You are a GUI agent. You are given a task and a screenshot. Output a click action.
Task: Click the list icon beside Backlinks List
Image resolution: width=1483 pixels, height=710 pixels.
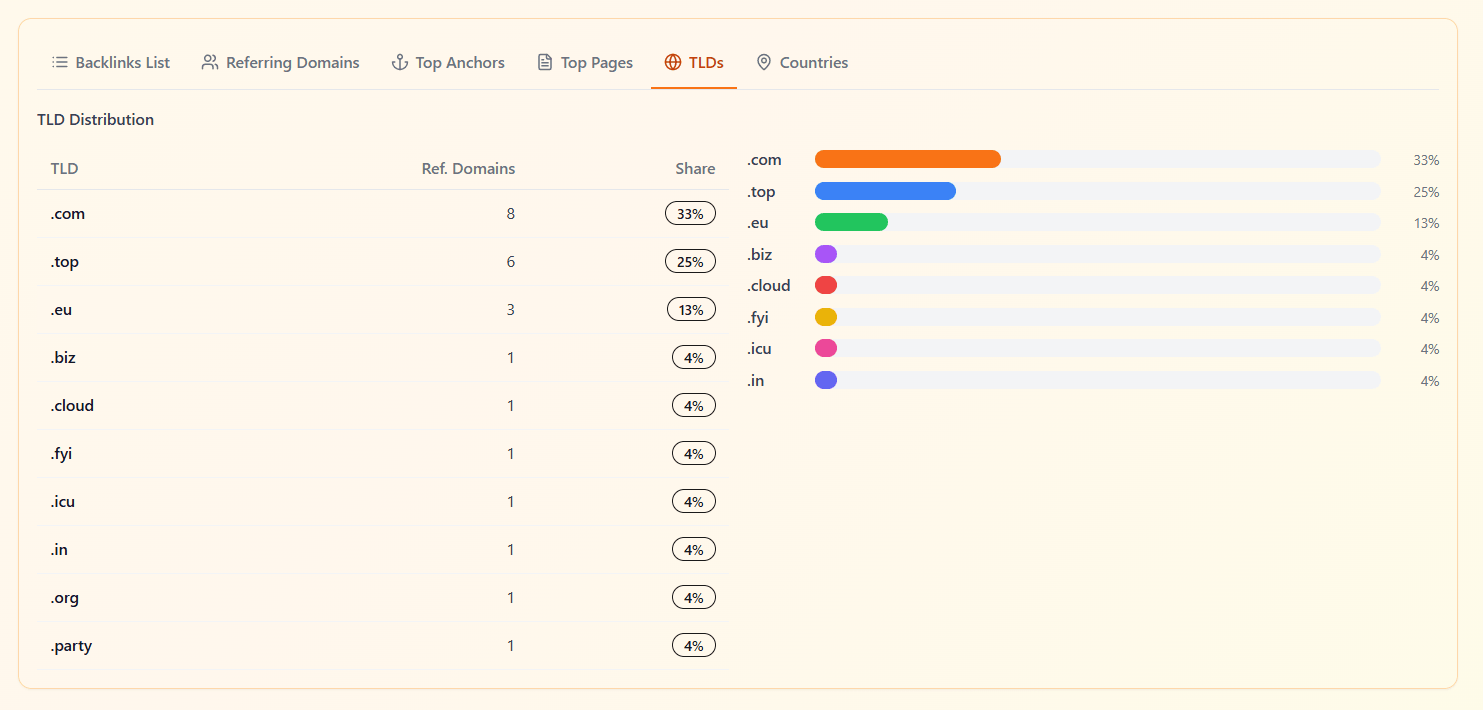pyautogui.click(x=58, y=62)
